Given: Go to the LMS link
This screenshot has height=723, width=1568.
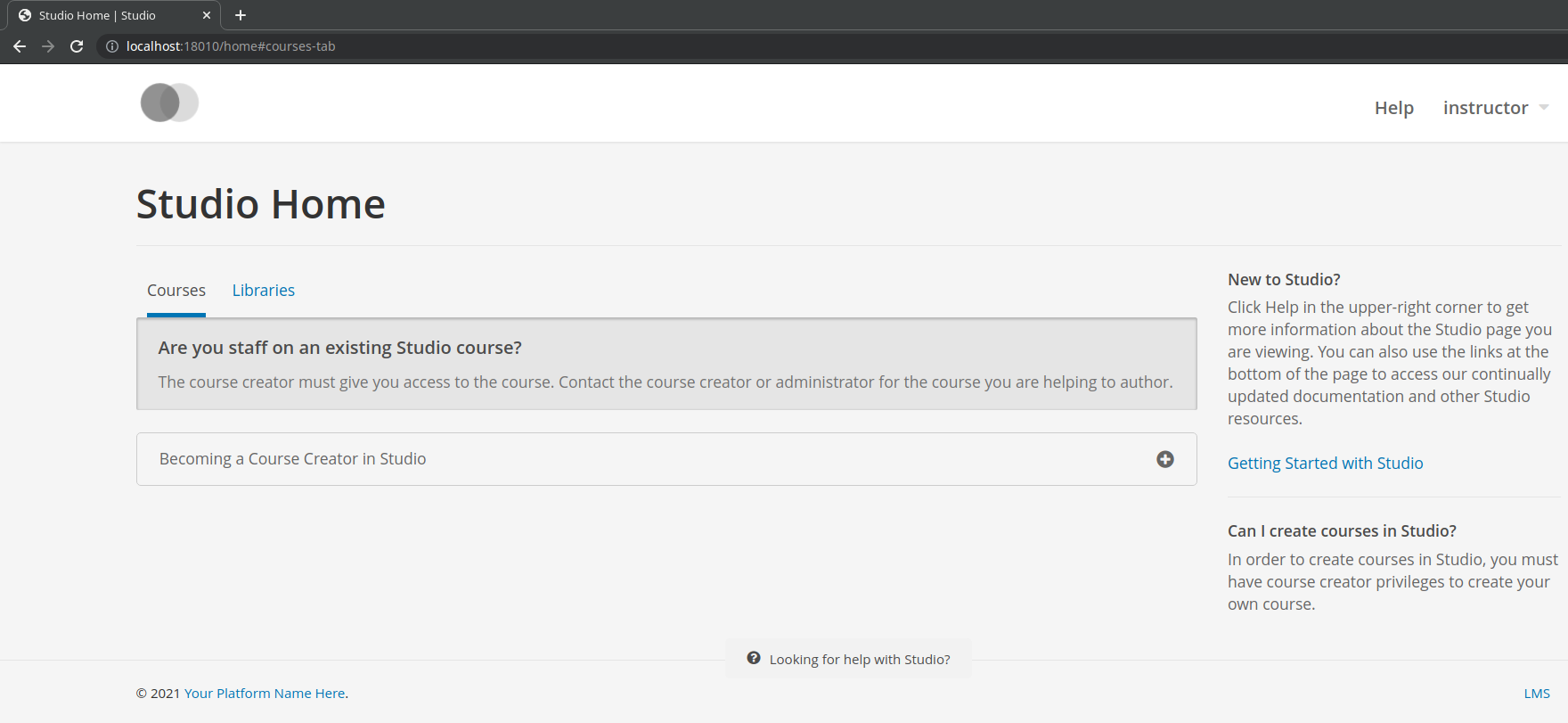Looking at the screenshot, I should pyautogui.click(x=1537, y=694).
